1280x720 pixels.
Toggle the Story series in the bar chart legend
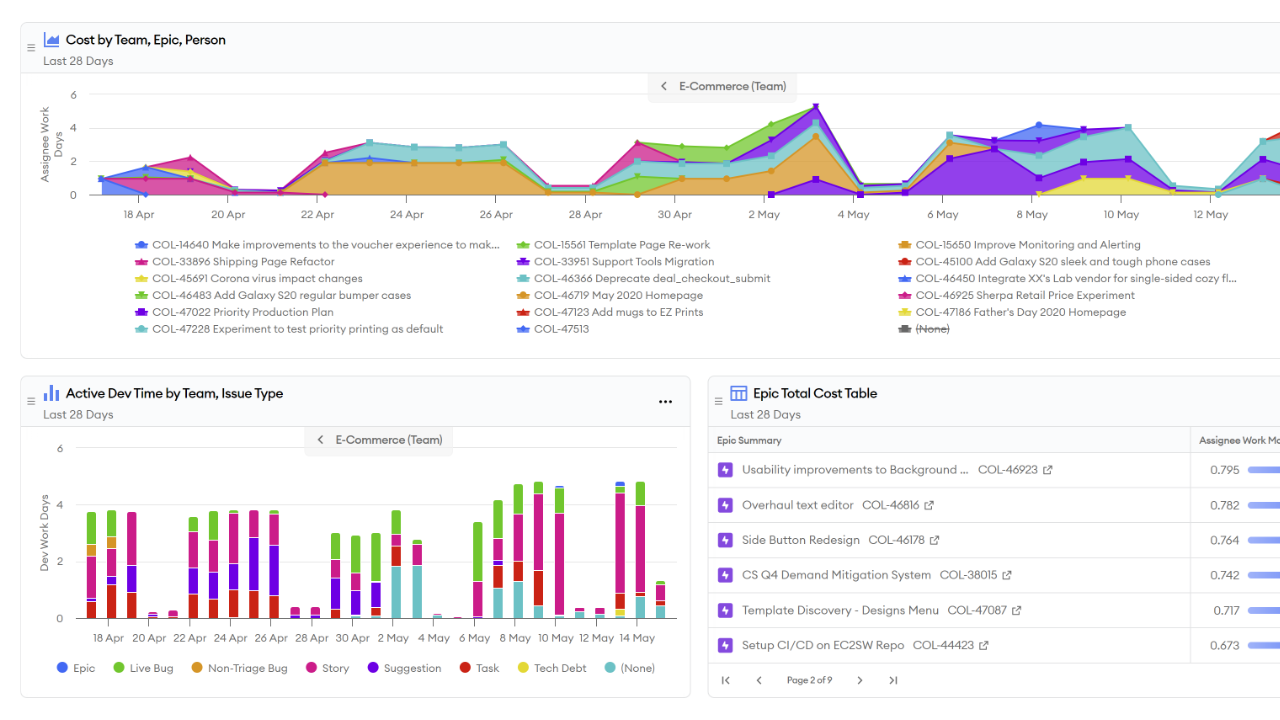point(327,668)
